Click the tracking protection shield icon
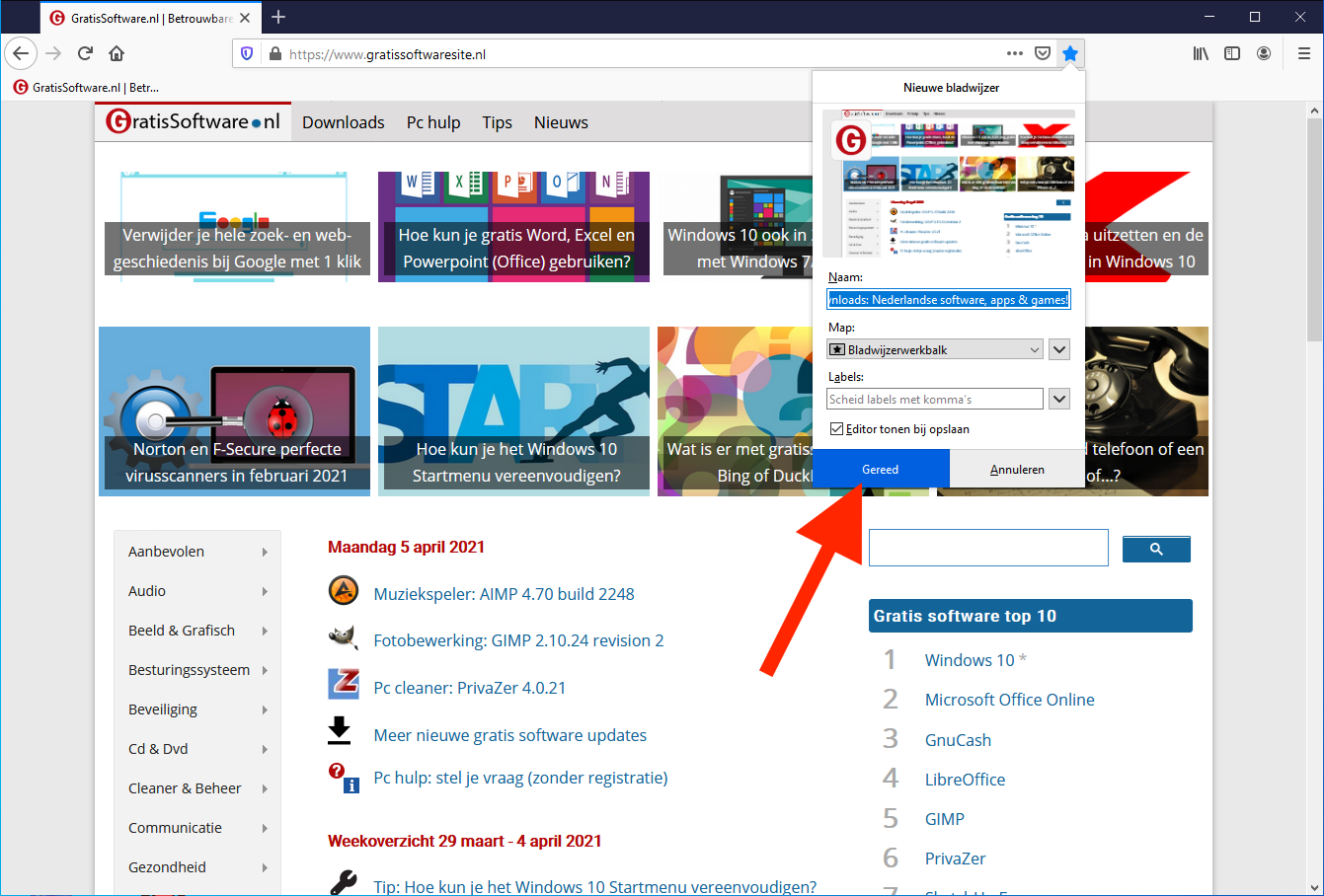 click(x=247, y=53)
